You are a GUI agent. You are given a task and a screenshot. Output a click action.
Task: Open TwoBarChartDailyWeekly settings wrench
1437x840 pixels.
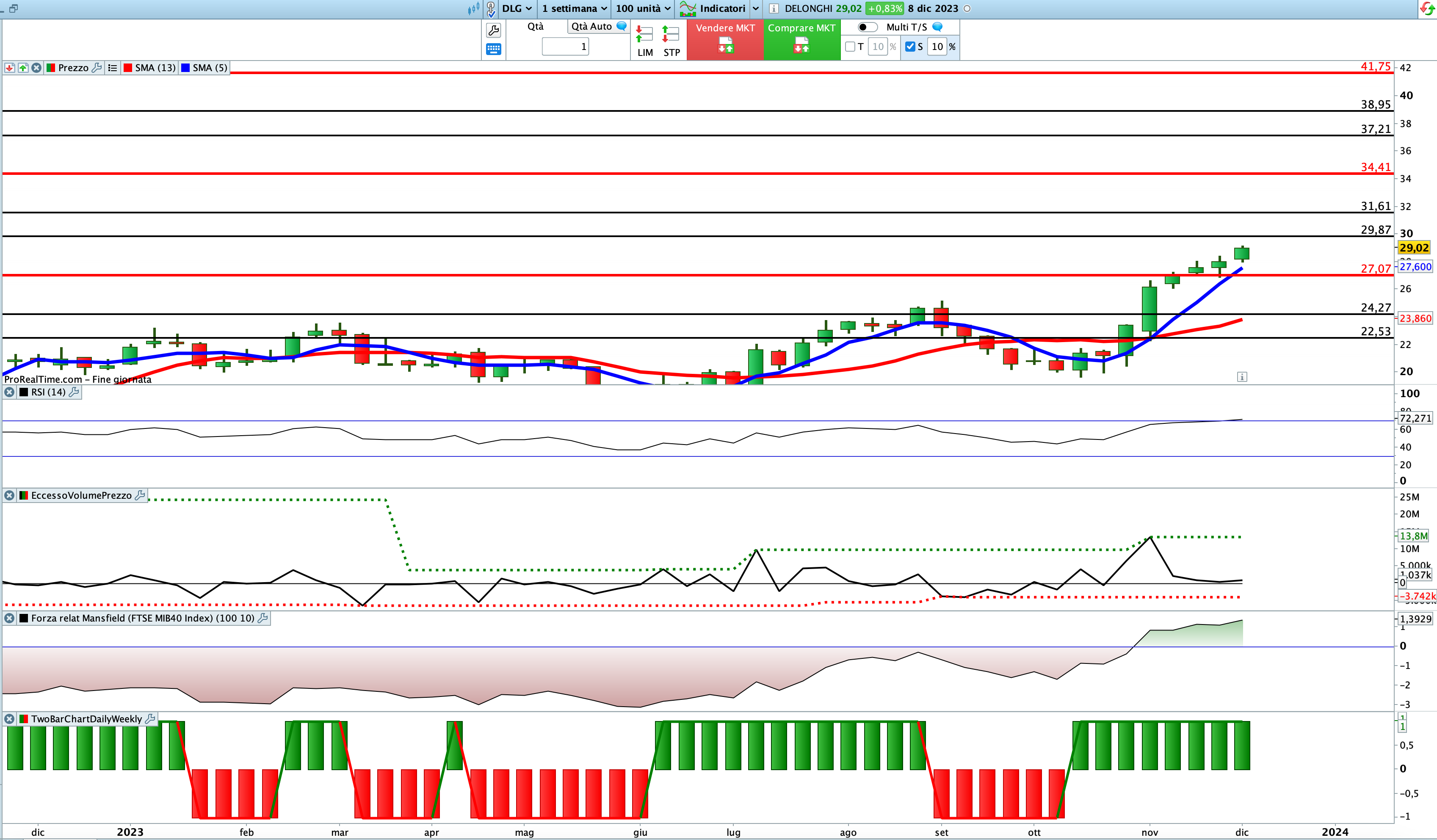click(x=151, y=718)
